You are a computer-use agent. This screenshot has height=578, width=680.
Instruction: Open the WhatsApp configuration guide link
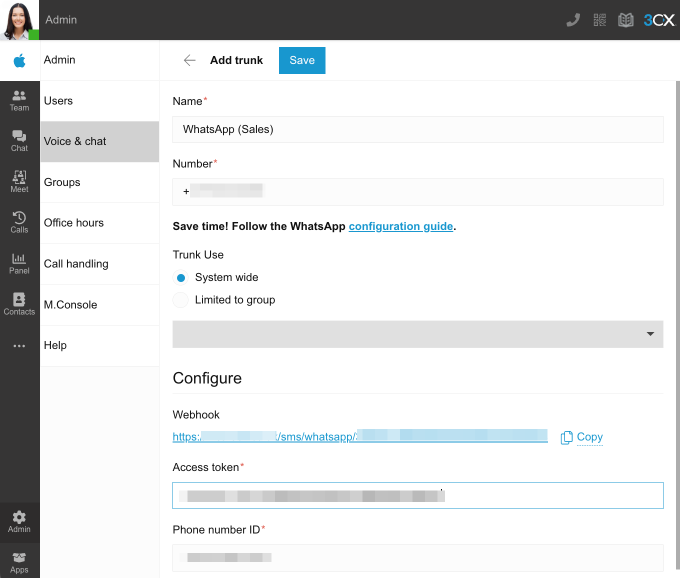coord(401,226)
